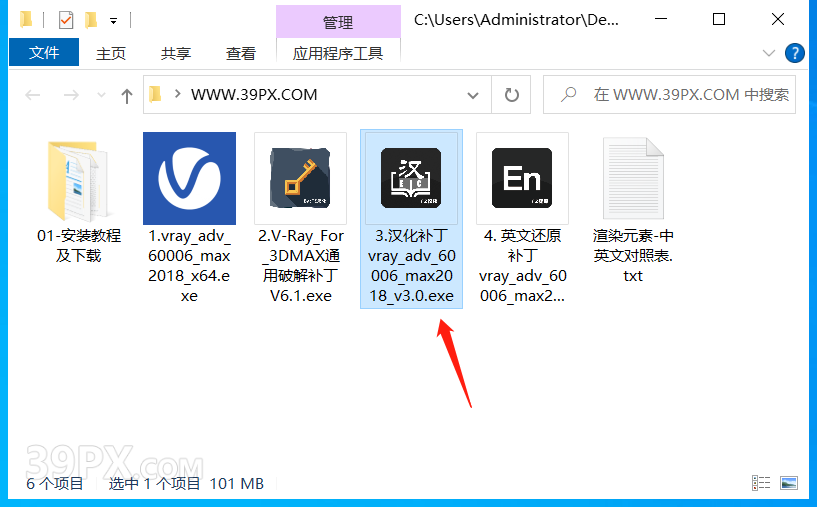817x507 pixels.
Task: Click the folder name 01-安装教程及下载
Action: pyautogui.click(x=79, y=245)
